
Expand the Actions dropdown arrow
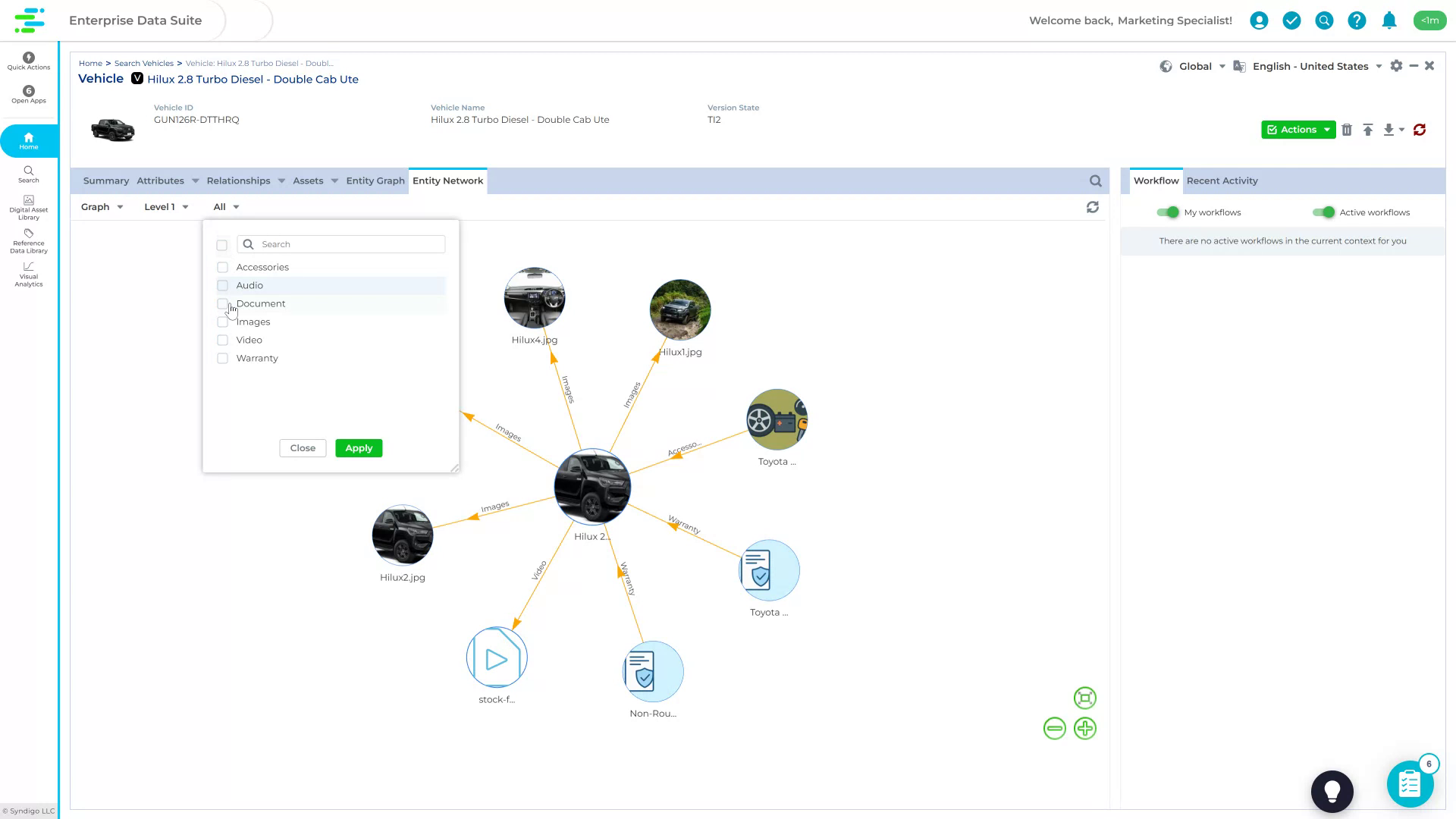(1328, 130)
